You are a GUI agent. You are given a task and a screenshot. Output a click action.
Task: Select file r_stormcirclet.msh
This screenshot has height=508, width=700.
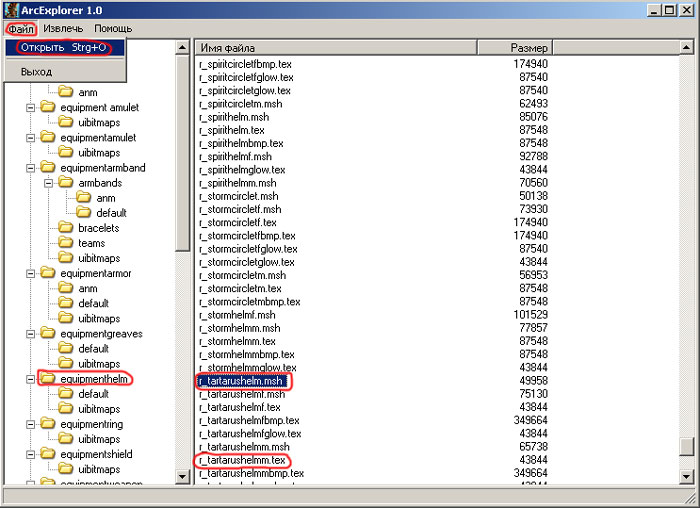[x=238, y=196]
